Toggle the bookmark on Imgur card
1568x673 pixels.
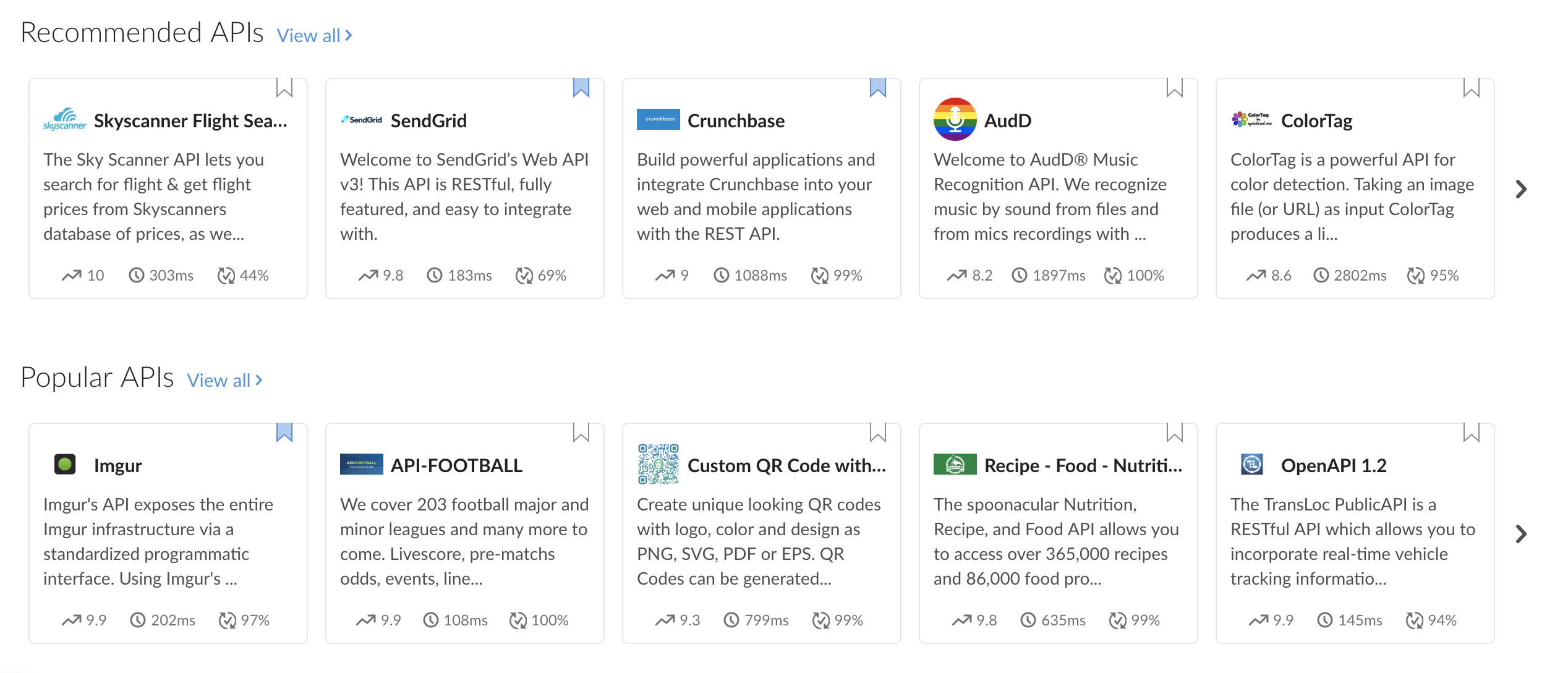(x=284, y=433)
